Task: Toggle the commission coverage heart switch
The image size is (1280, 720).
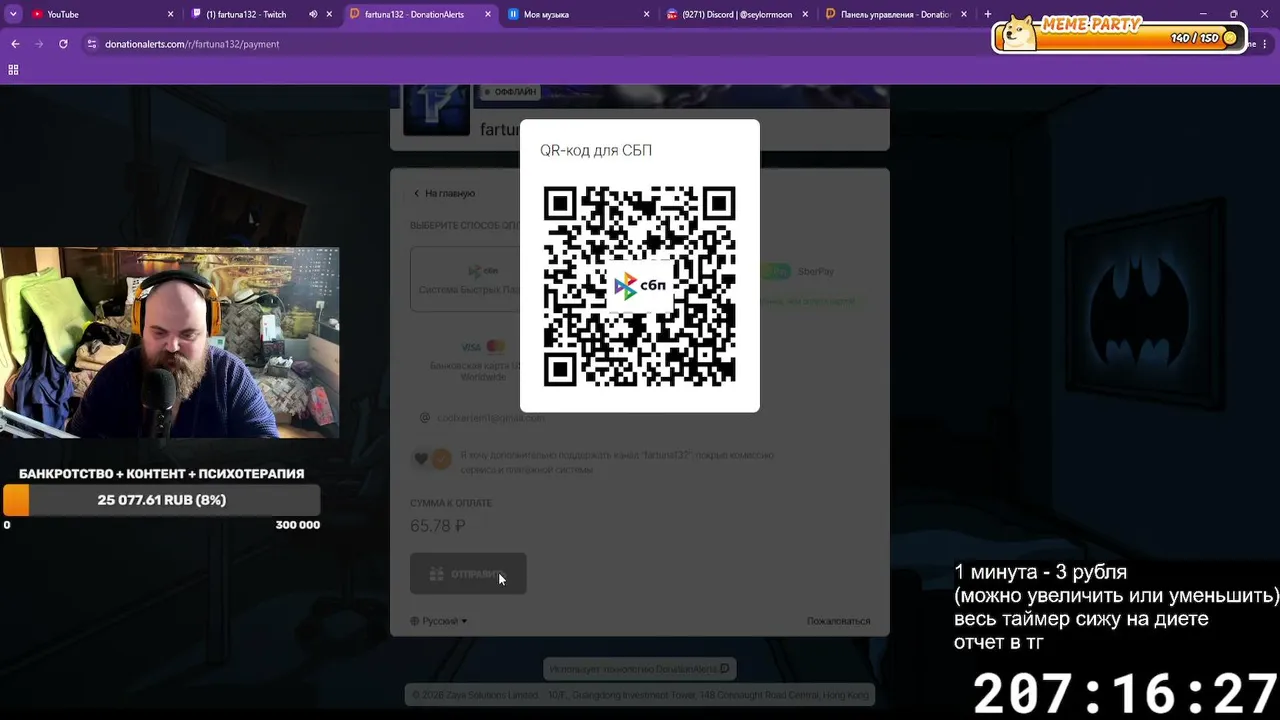Action: (432, 459)
